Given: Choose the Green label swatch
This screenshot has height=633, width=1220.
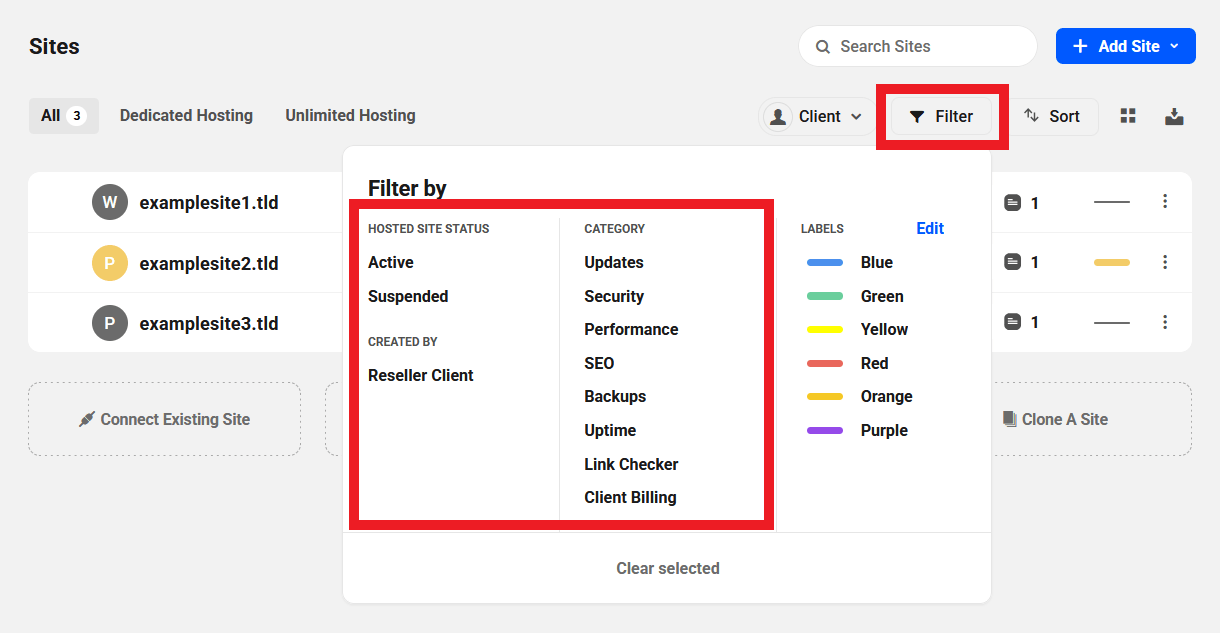Looking at the screenshot, I should pyautogui.click(x=825, y=296).
